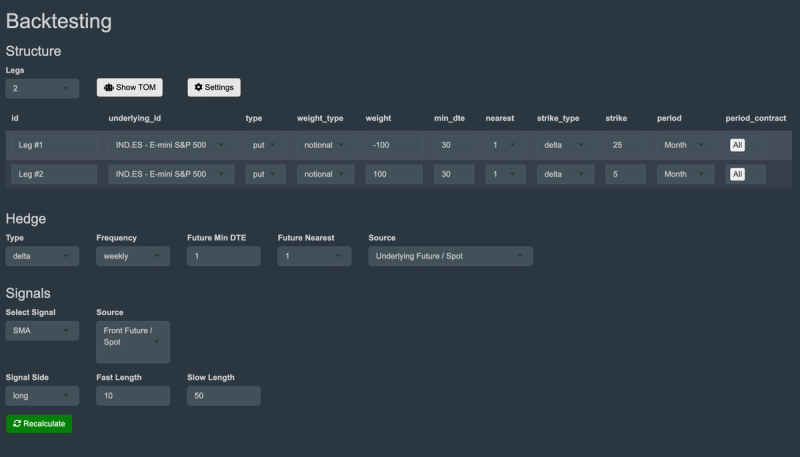Click the Signals section heading
Image resolution: width=800 pixels, height=457 pixels.
point(28,293)
